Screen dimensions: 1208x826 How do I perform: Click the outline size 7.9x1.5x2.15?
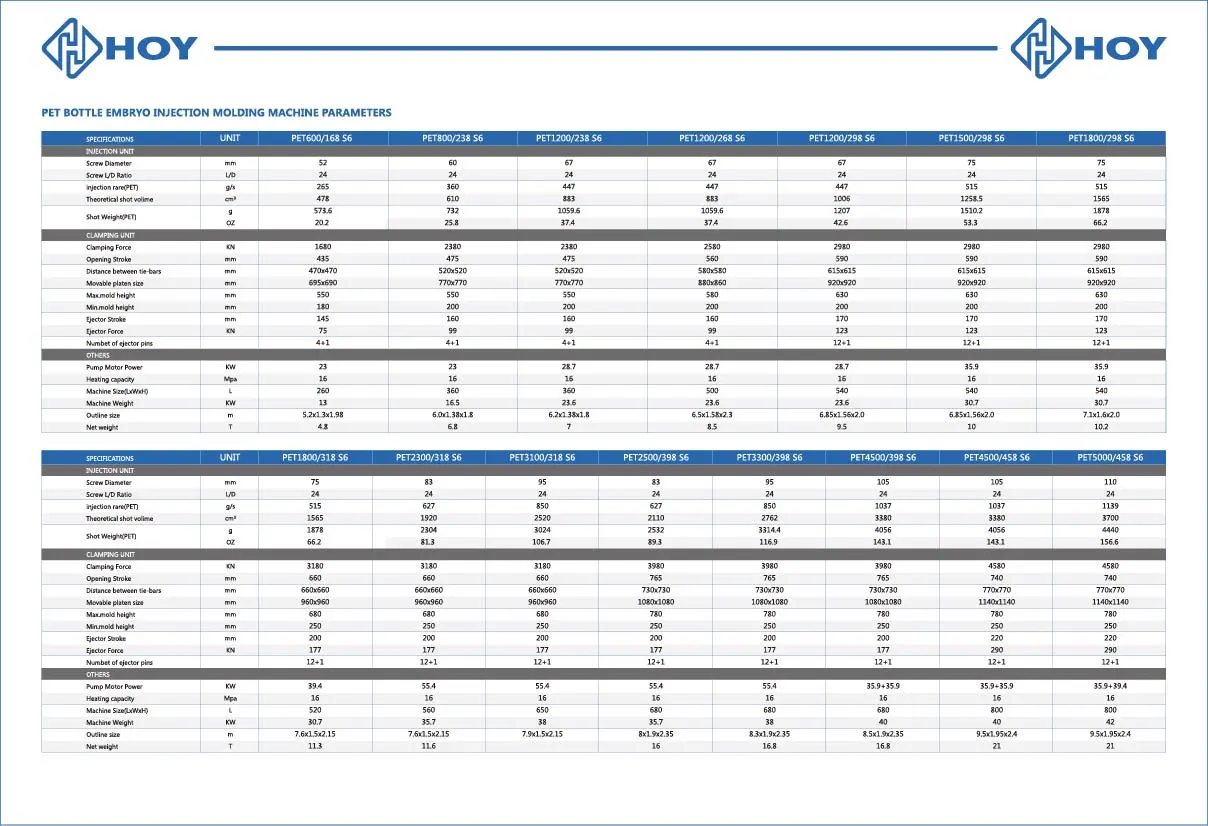click(542, 734)
